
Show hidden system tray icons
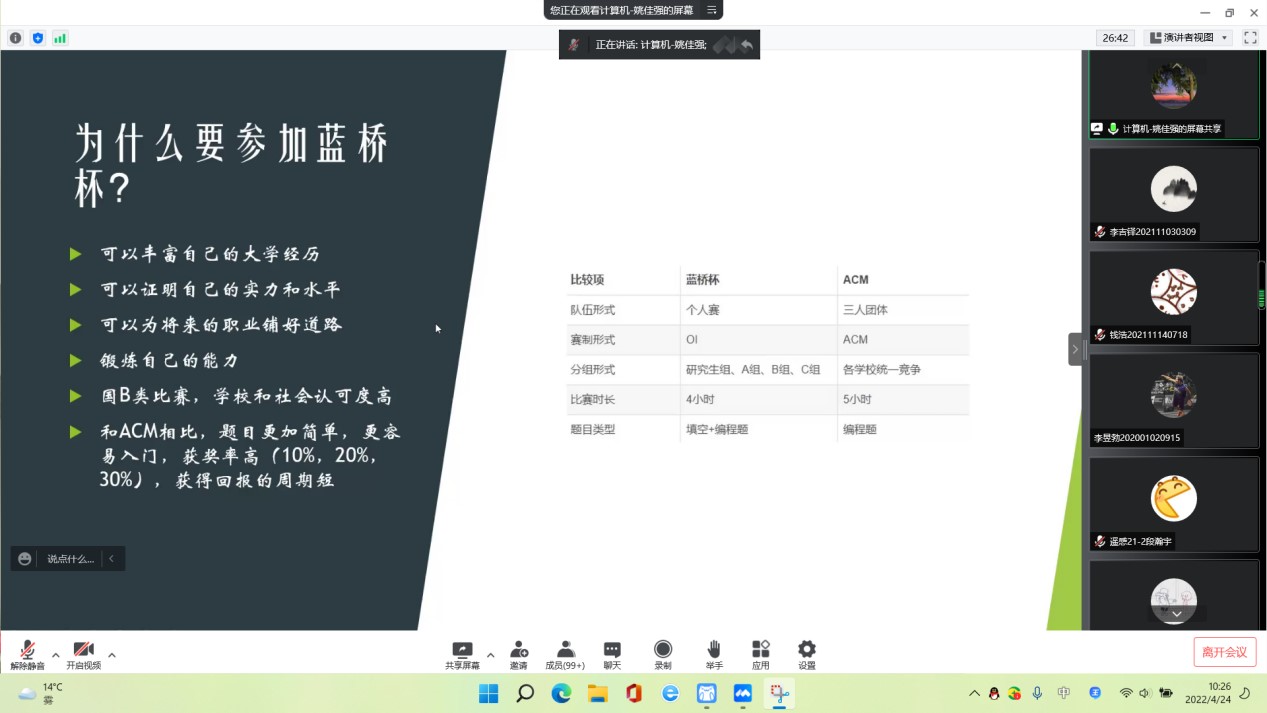[974, 693]
